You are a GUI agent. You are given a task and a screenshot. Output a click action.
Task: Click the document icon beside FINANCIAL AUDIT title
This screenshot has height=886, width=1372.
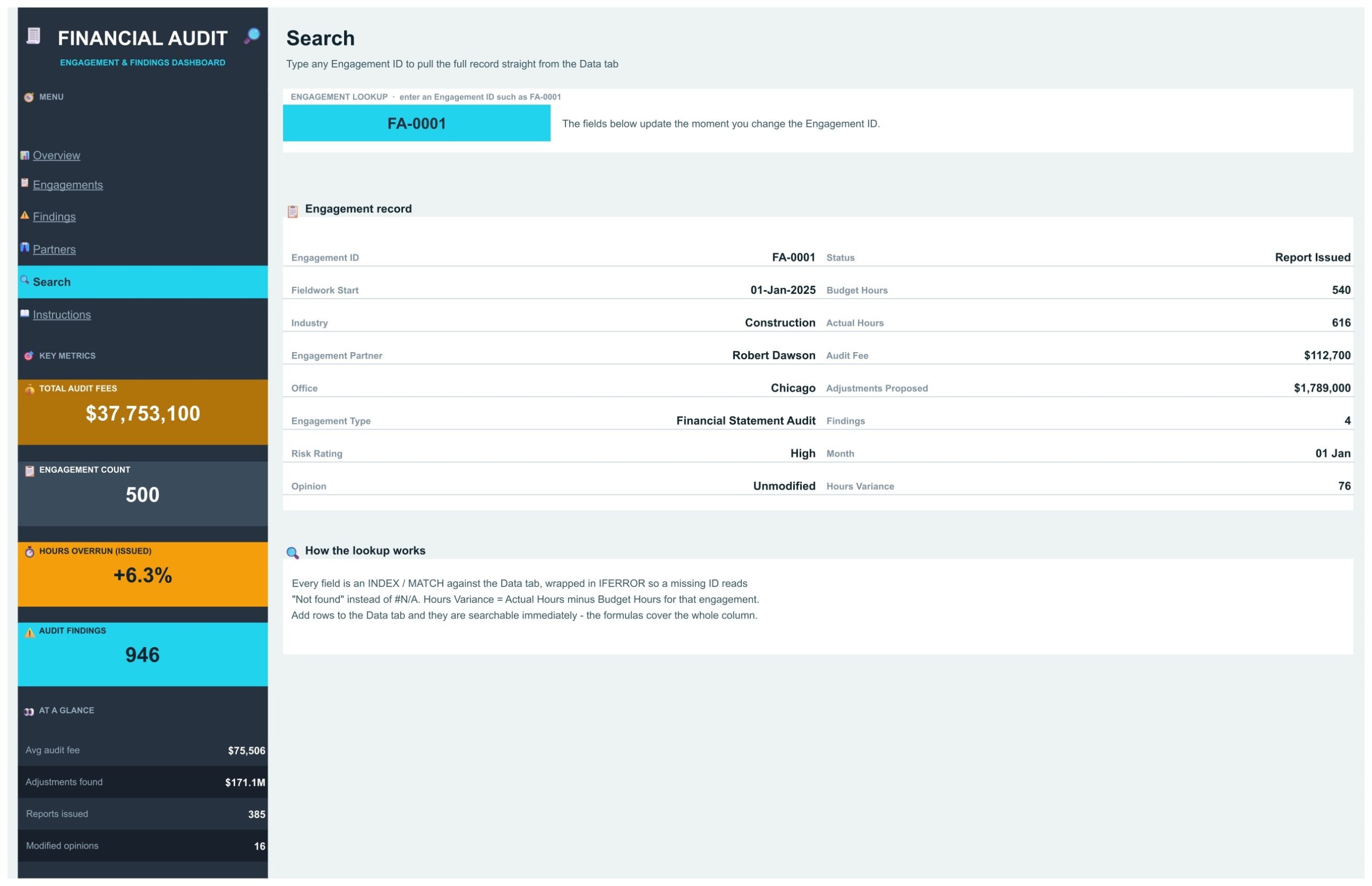coord(33,36)
